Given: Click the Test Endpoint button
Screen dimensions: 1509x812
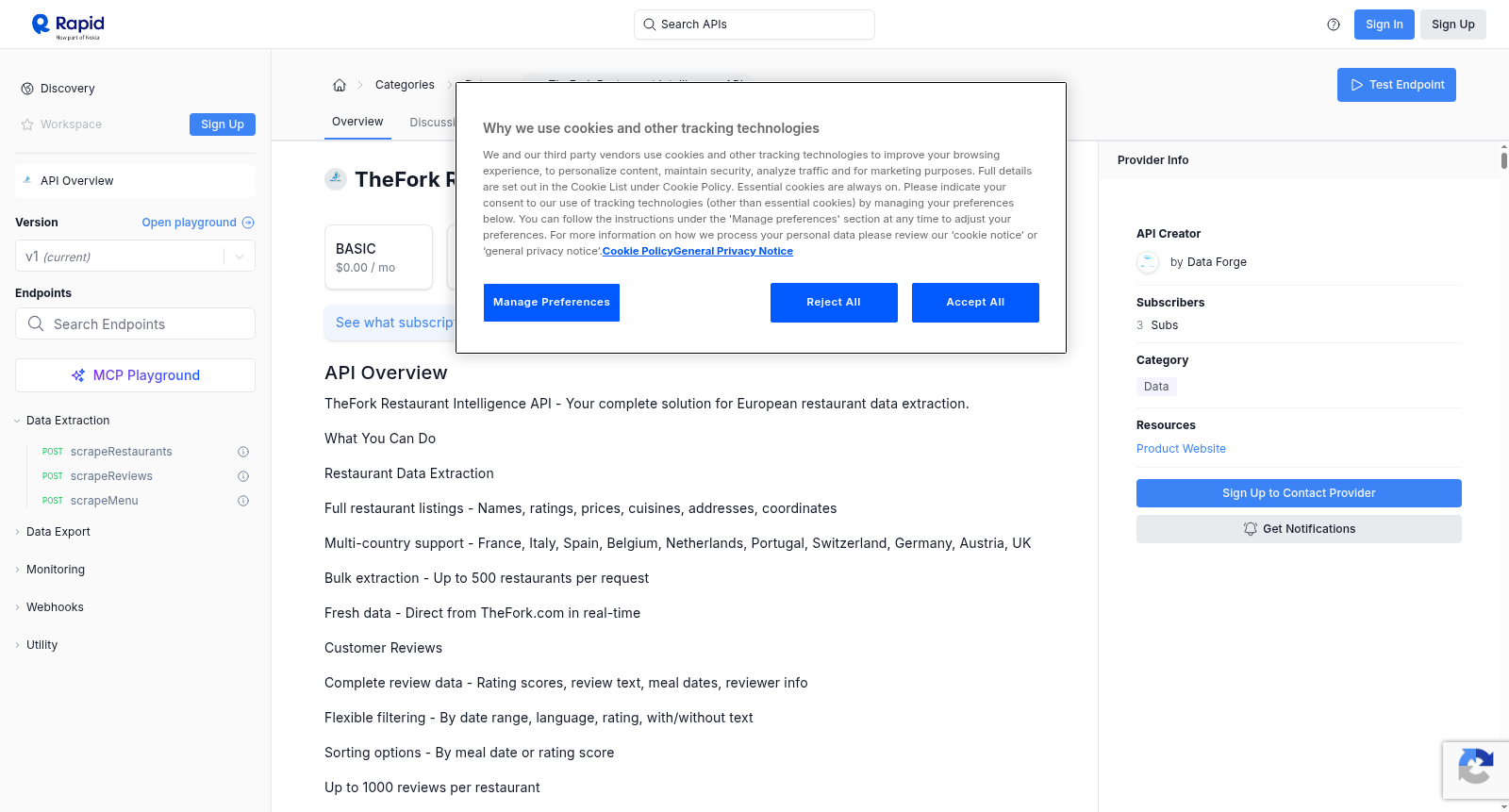Looking at the screenshot, I should tap(1397, 85).
